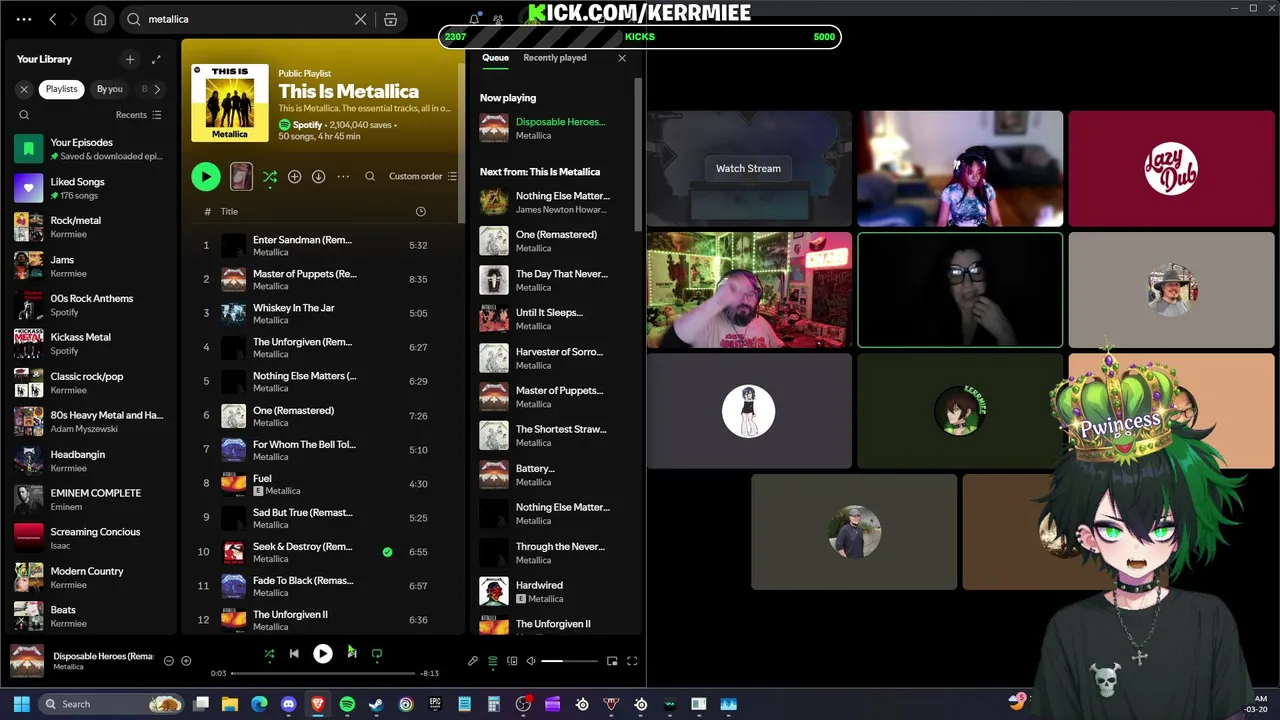Search within Your Library

[x=24, y=115]
